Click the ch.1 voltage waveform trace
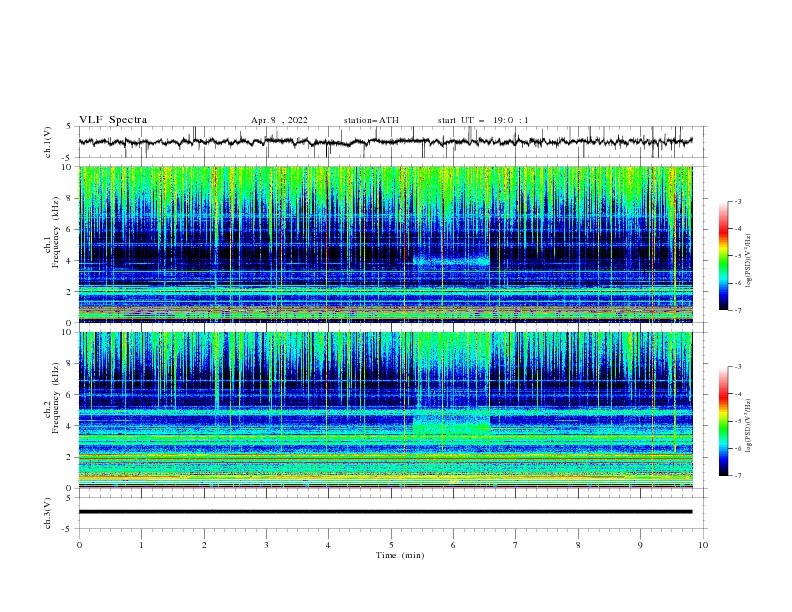Image resolution: width=792 pixels, height=612 pixels. (385, 142)
